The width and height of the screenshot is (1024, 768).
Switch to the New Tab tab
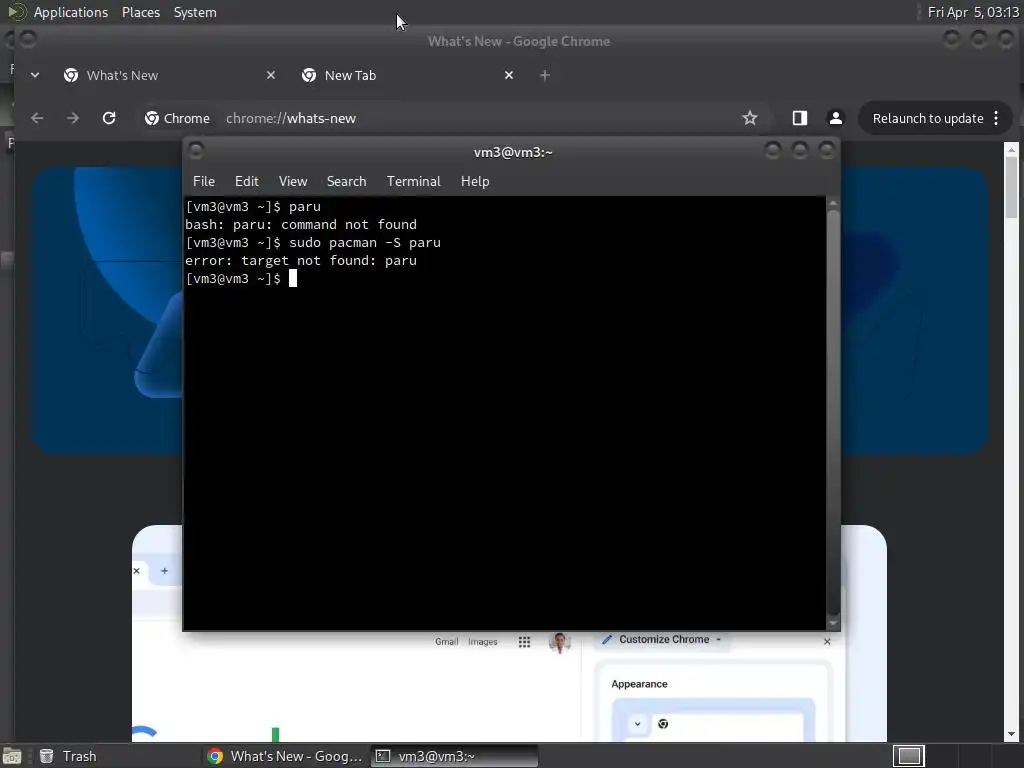click(x=408, y=76)
